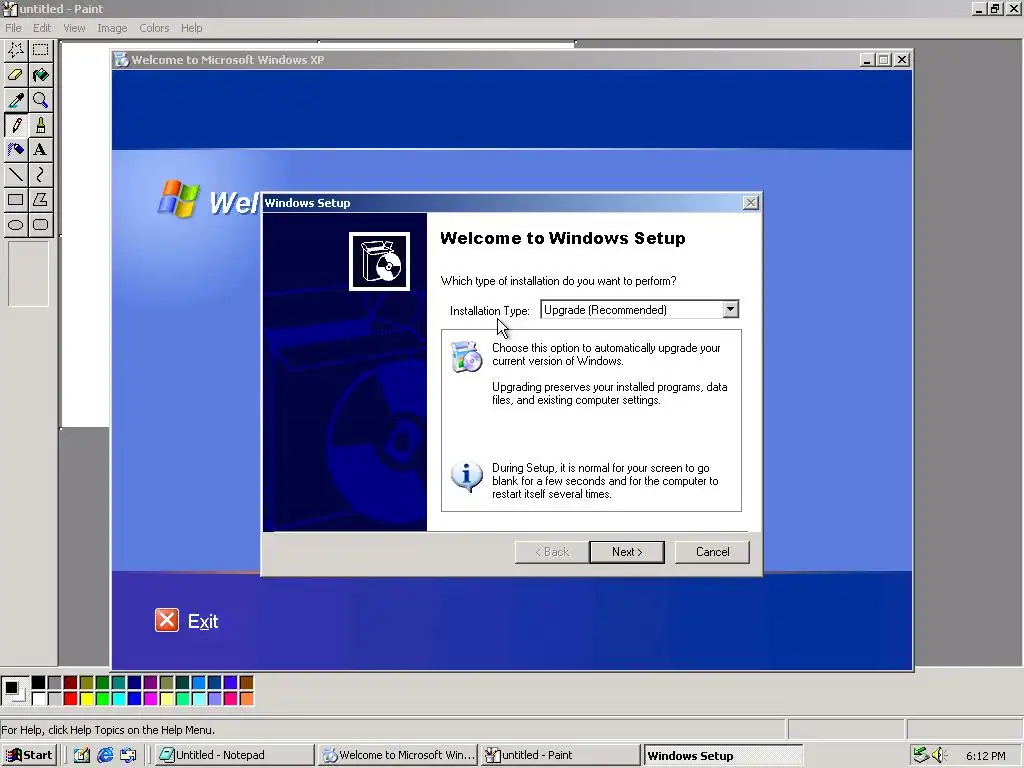Image resolution: width=1024 pixels, height=768 pixels.
Task: Pick the black palette swatch
Action: (x=39, y=683)
